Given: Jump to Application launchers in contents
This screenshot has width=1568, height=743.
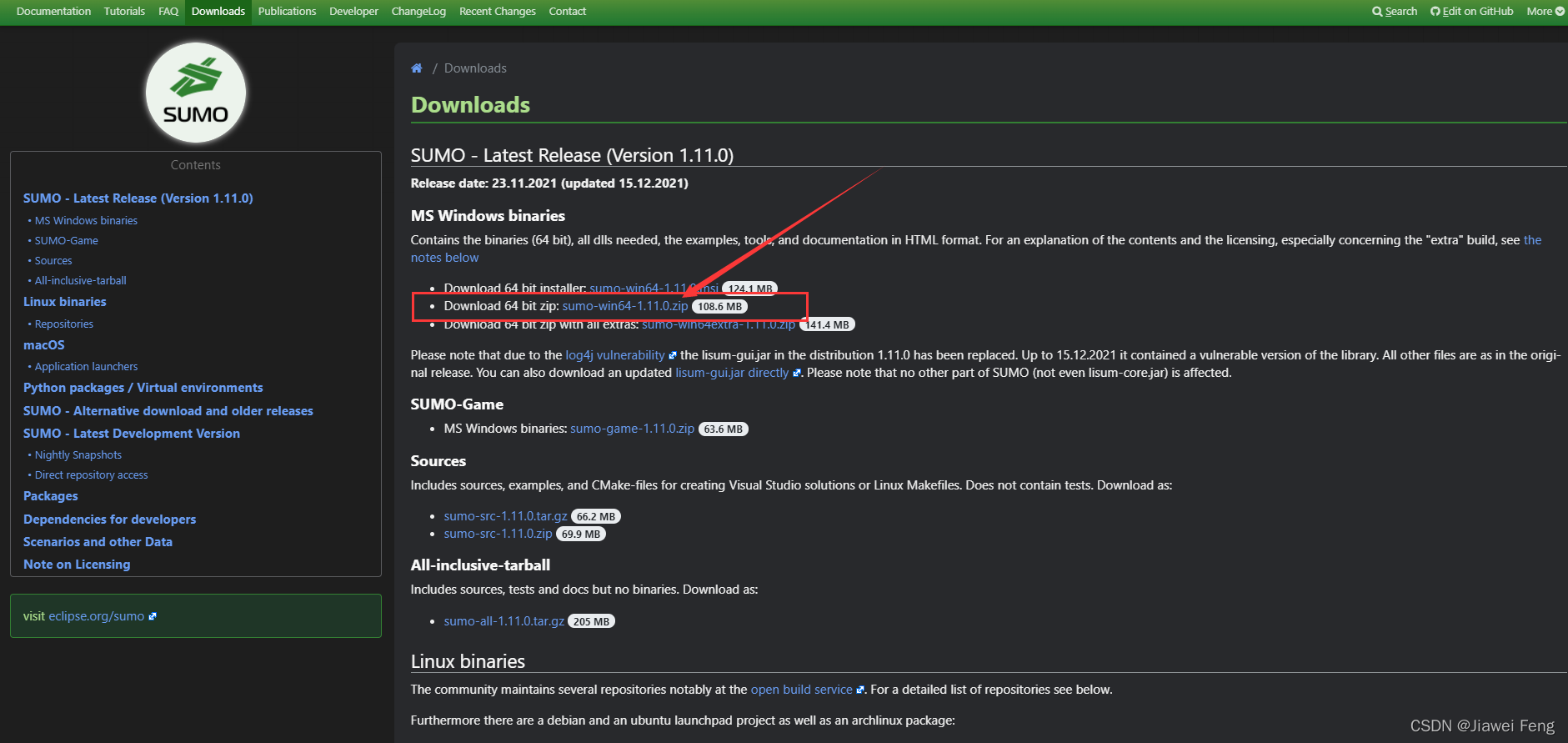Looking at the screenshot, I should click(x=87, y=367).
